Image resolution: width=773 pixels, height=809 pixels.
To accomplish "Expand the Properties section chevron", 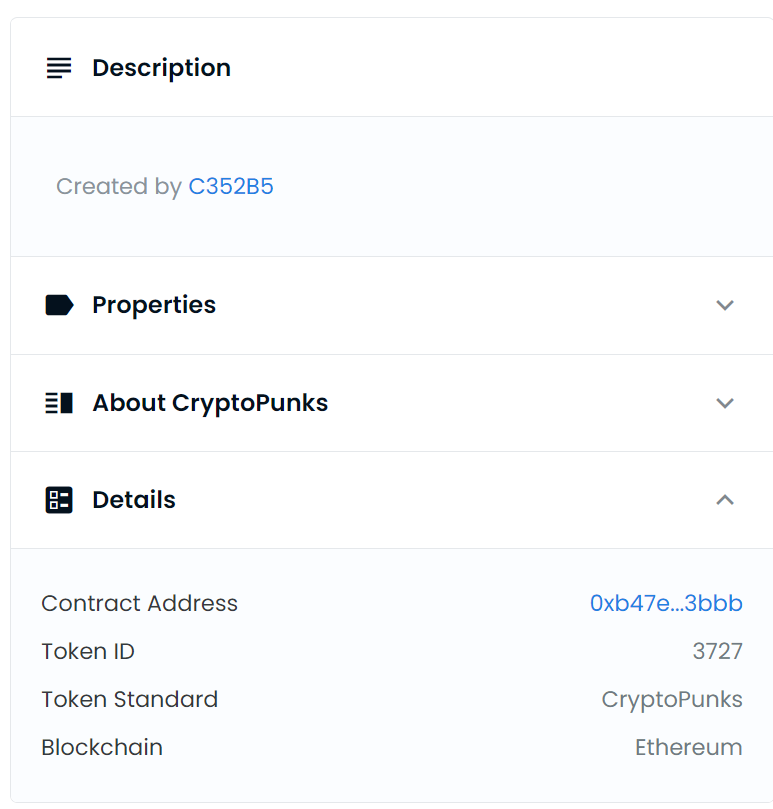I will click(x=725, y=305).
